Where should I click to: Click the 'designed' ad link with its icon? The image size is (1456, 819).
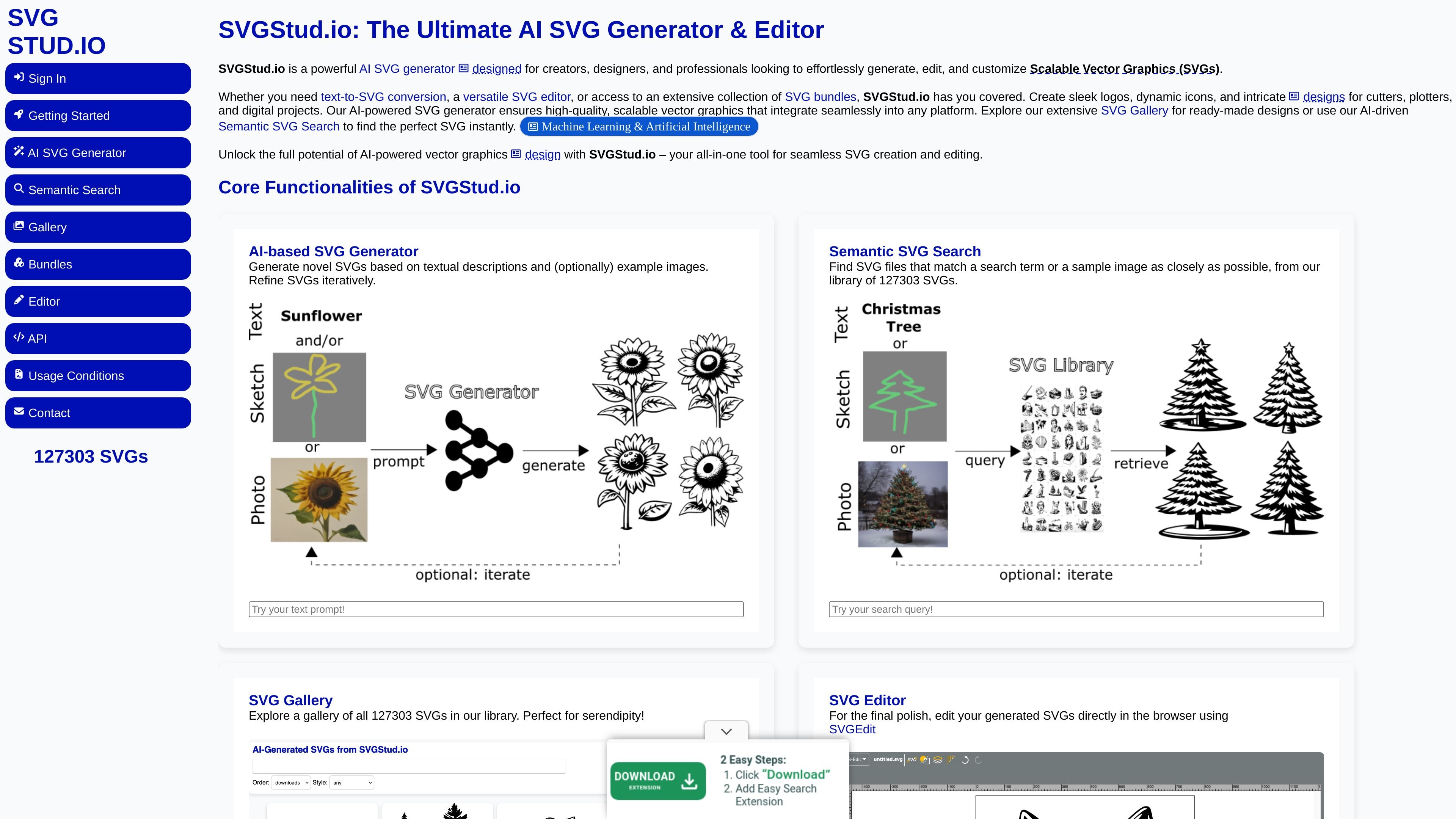click(490, 69)
